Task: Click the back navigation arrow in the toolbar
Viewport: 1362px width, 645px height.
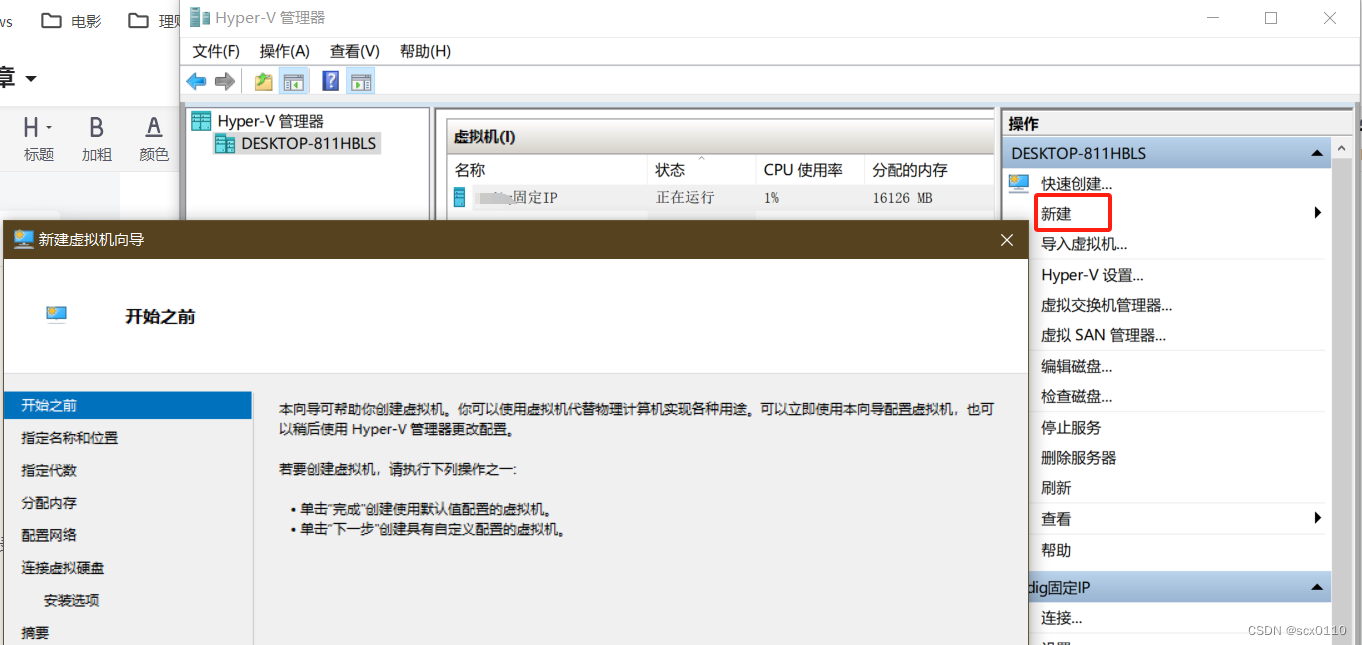Action: click(x=196, y=81)
